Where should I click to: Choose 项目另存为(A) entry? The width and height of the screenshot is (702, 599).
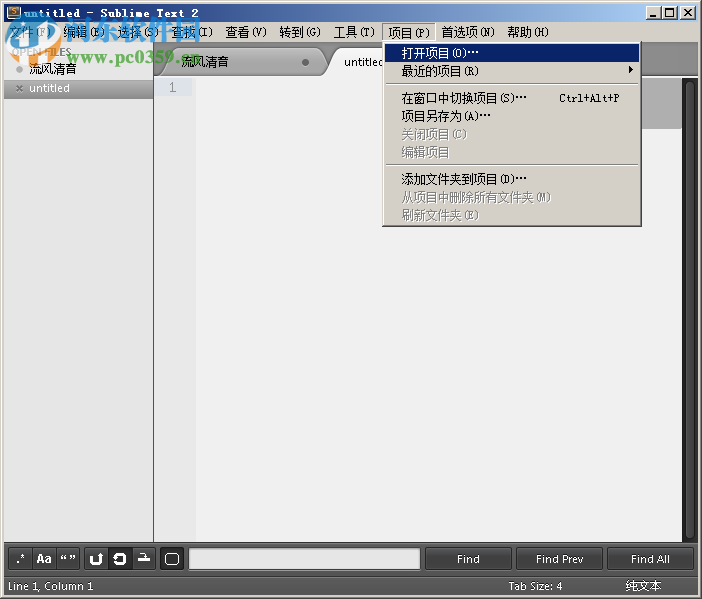click(512, 116)
